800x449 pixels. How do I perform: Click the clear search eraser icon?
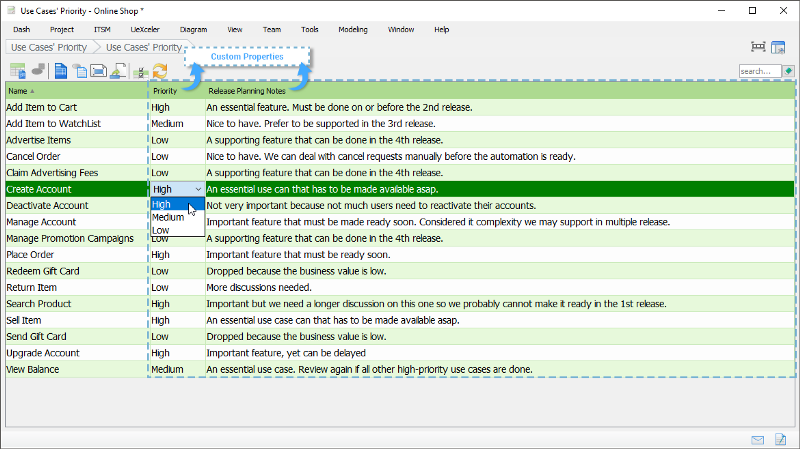[789, 71]
